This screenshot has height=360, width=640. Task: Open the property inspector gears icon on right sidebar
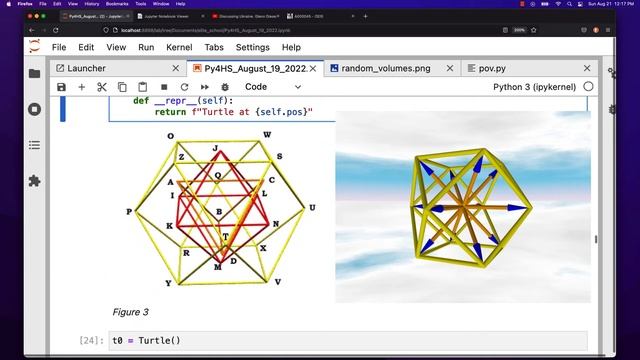click(x=611, y=73)
